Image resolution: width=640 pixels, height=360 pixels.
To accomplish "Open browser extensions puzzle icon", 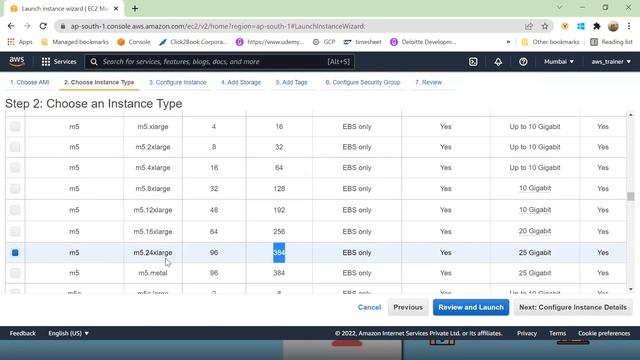I will point(597,26).
